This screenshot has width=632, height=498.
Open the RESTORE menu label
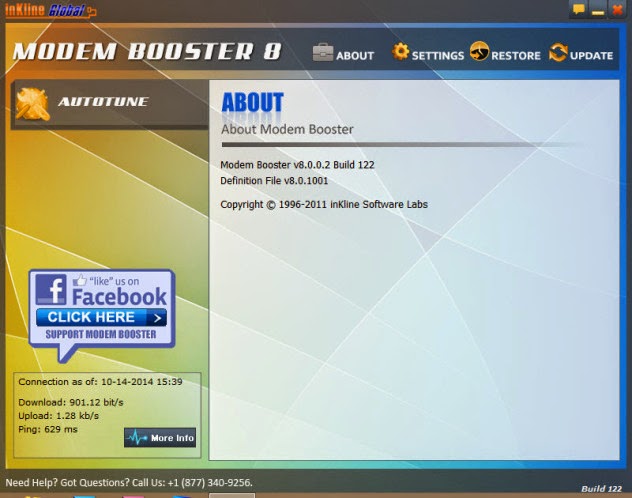point(516,56)
